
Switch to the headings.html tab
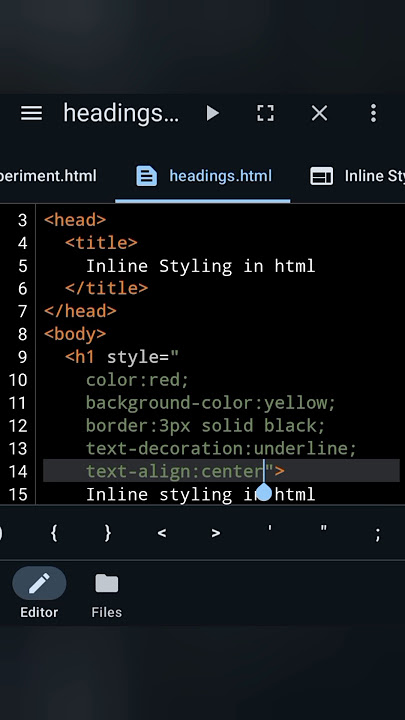click(x=202, y=176)
